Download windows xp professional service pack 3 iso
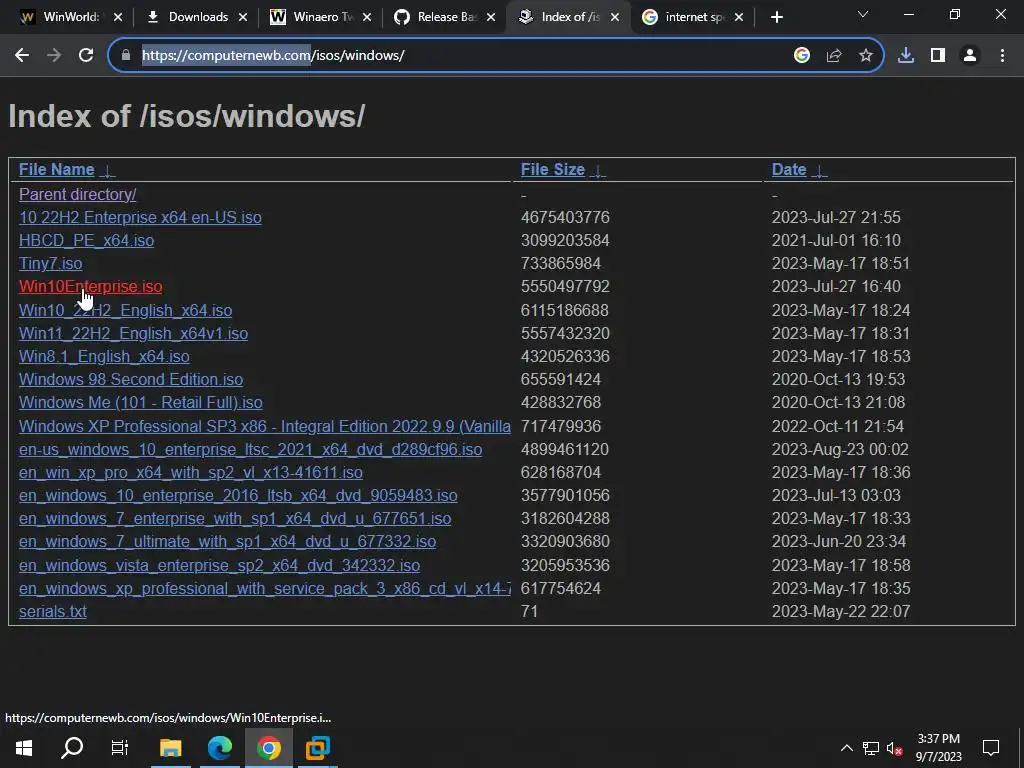 pos(264,589)
